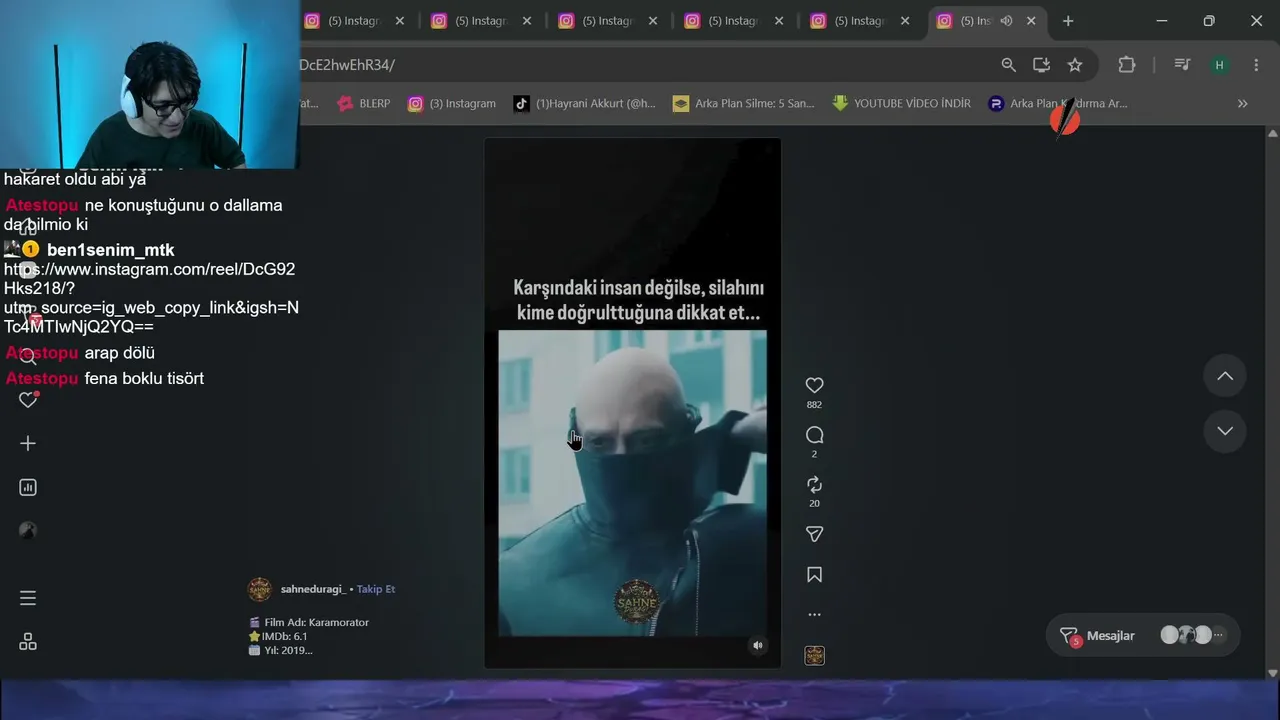Click the streamer webcam overlay
1280x720 pixels.
point(150,84)
